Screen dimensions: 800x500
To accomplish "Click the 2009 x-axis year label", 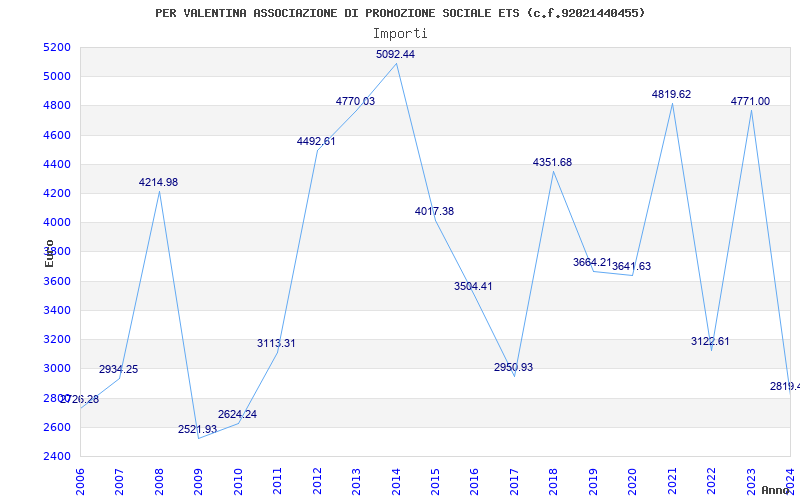I will pyautogui.click(x=198, y=482).
